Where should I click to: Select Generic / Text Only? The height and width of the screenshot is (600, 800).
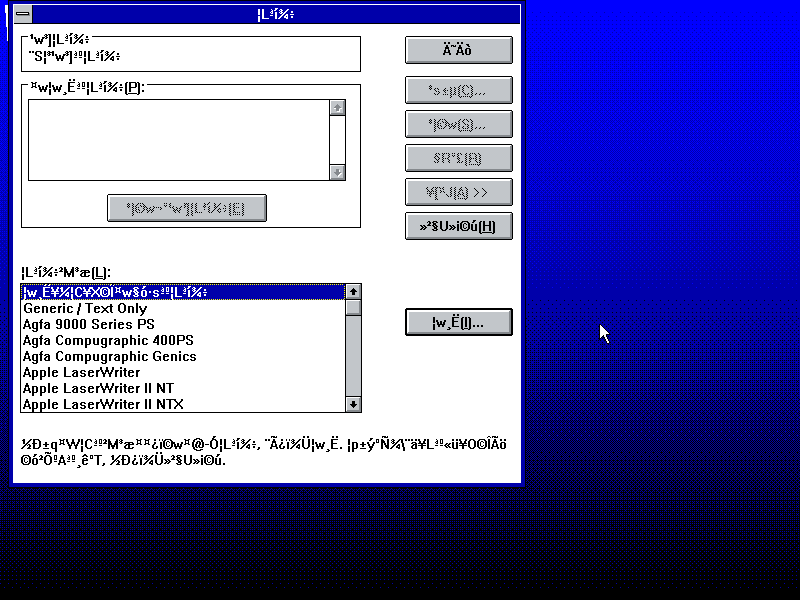pyautogui.click(x=150, y=308)
